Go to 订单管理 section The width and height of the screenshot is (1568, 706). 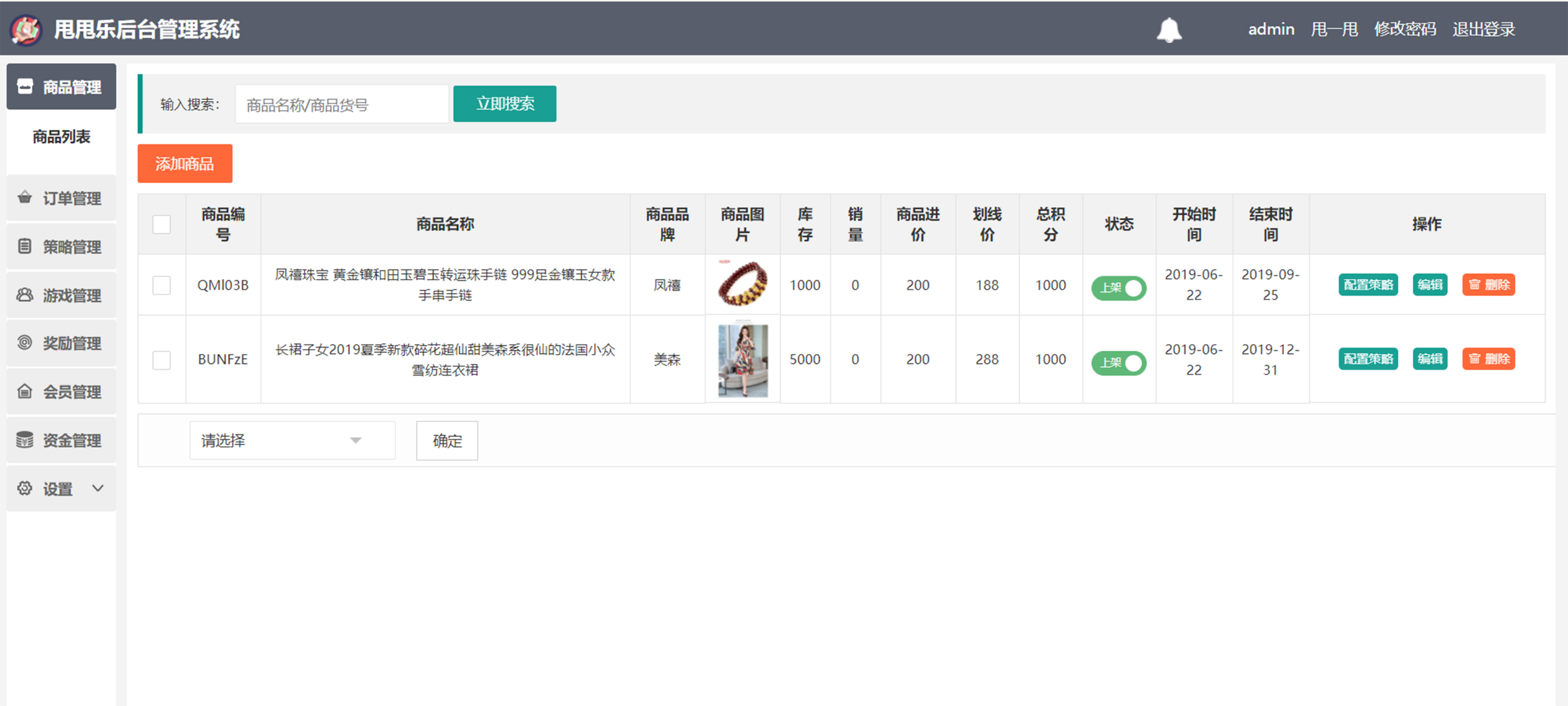62,198
